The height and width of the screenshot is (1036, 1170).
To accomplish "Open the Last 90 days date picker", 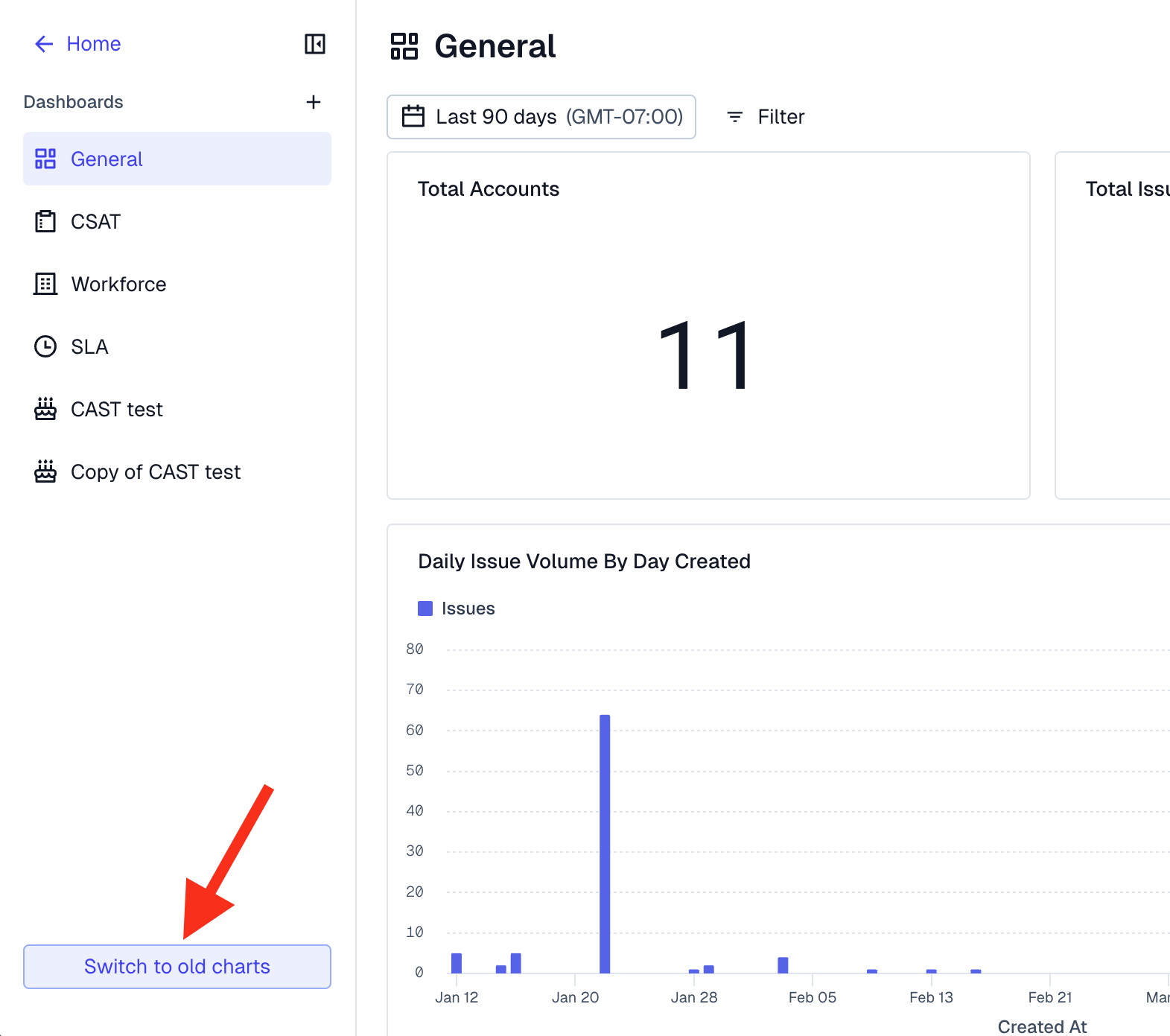I will coord(541,117).
